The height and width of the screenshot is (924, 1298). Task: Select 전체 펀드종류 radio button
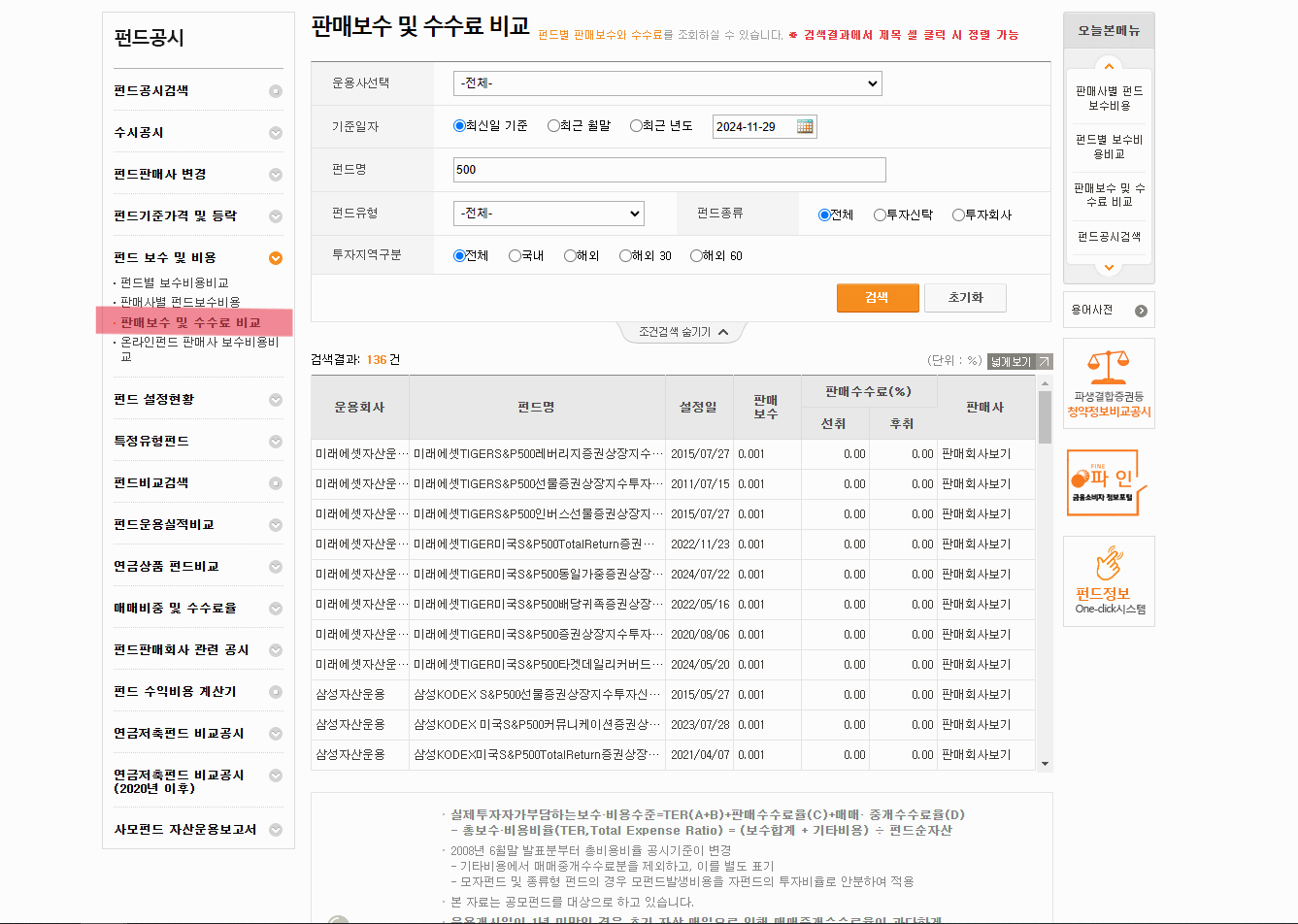[824, 214]
